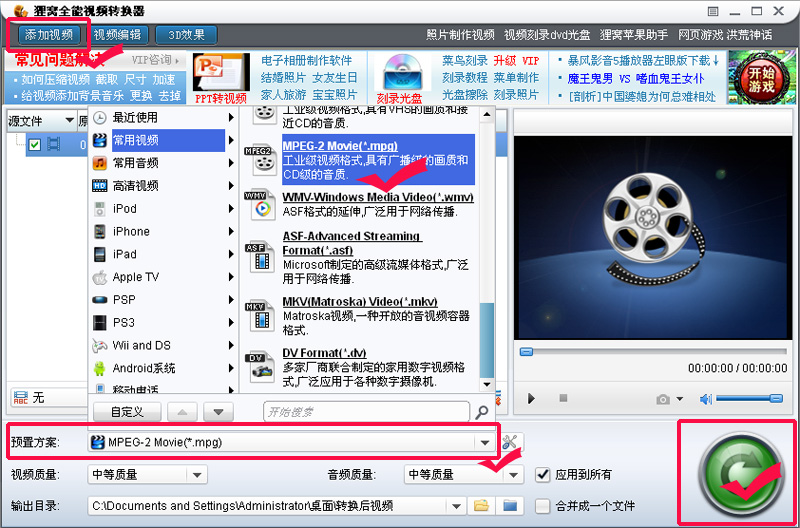Click the Apple TV logo icon
800x528 pixels.
[99, 277]
